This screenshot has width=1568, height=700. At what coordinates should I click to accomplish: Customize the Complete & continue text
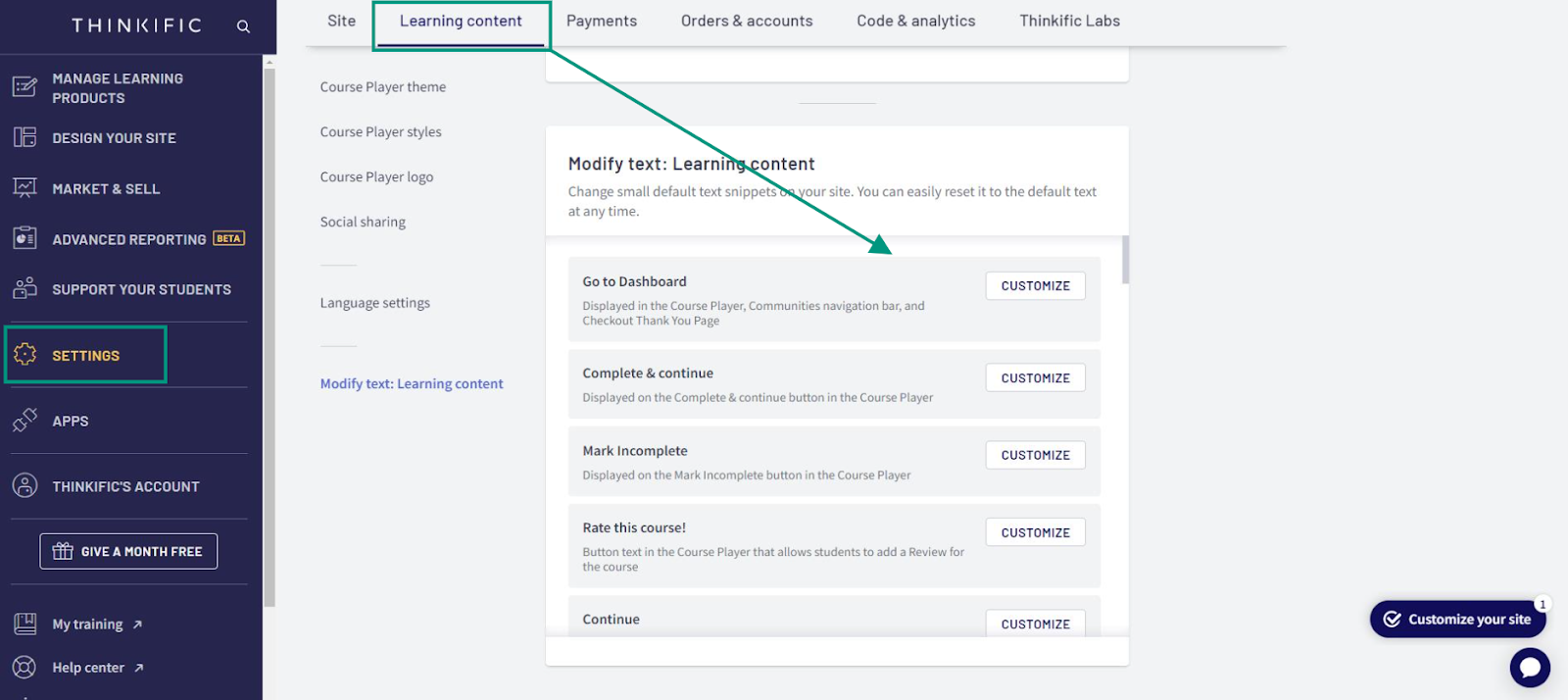(1035, 377)
